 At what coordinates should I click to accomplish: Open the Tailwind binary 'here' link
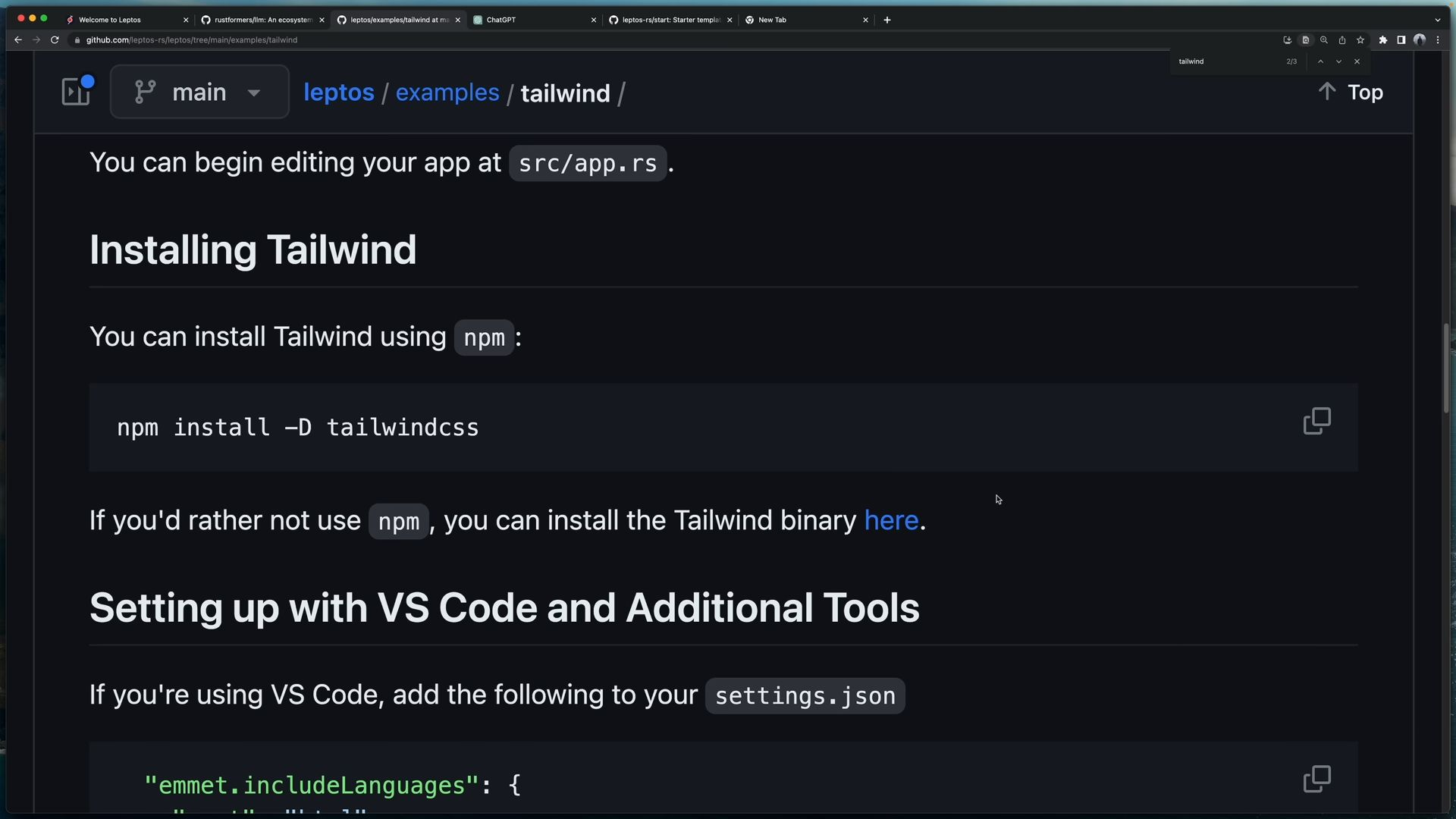click(891, 520)
